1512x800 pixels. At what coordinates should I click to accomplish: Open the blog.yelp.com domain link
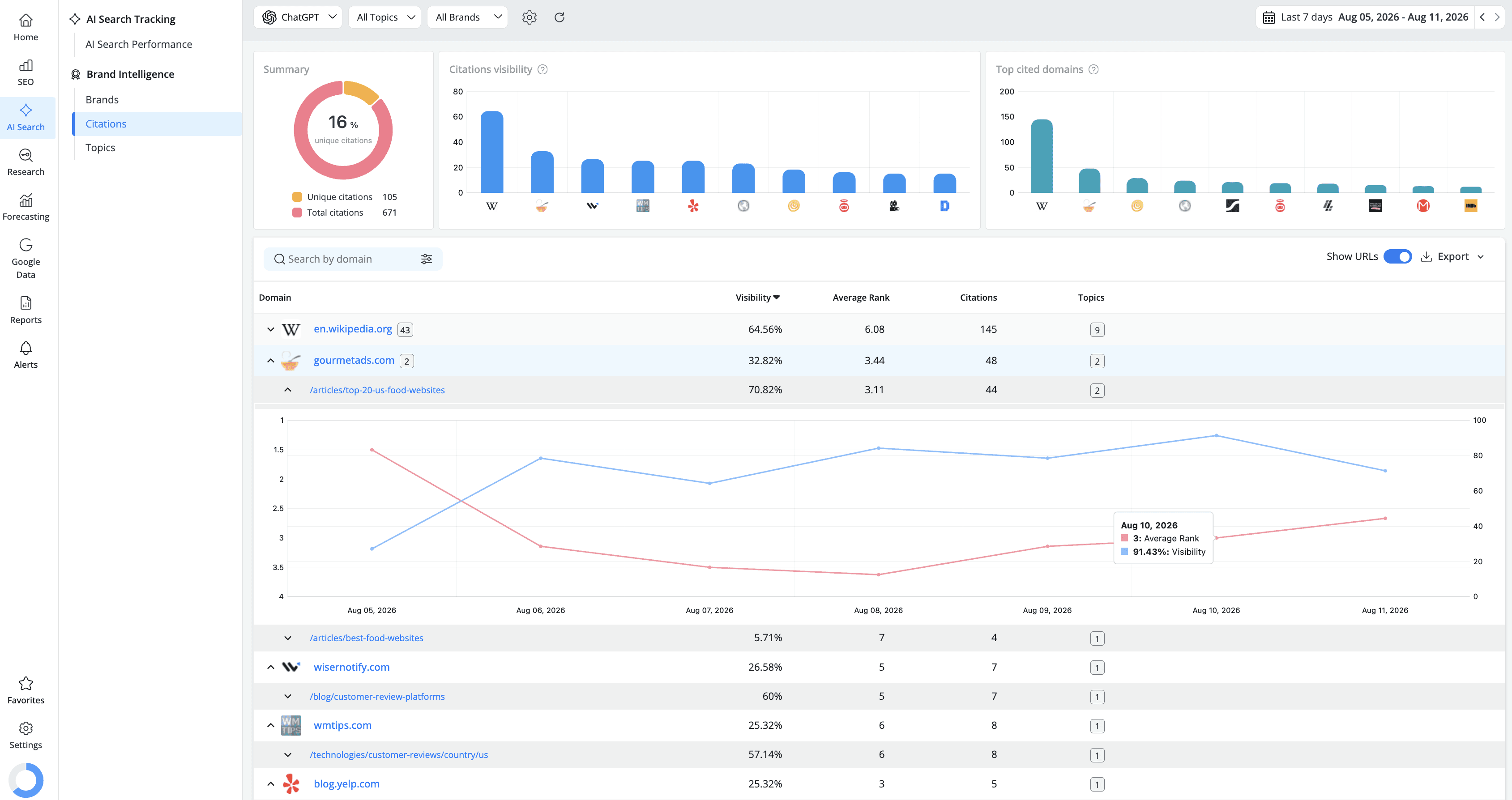[347, 783]
